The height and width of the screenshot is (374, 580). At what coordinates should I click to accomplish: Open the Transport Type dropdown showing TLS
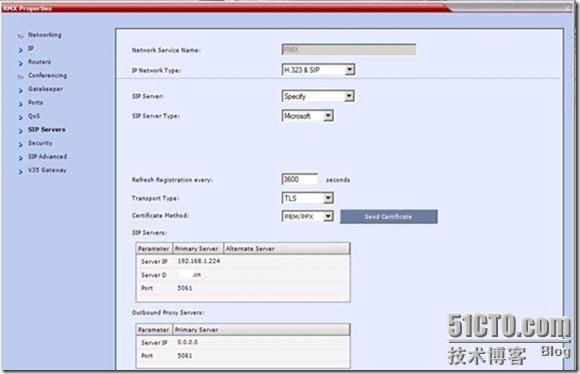pos(308,198)
